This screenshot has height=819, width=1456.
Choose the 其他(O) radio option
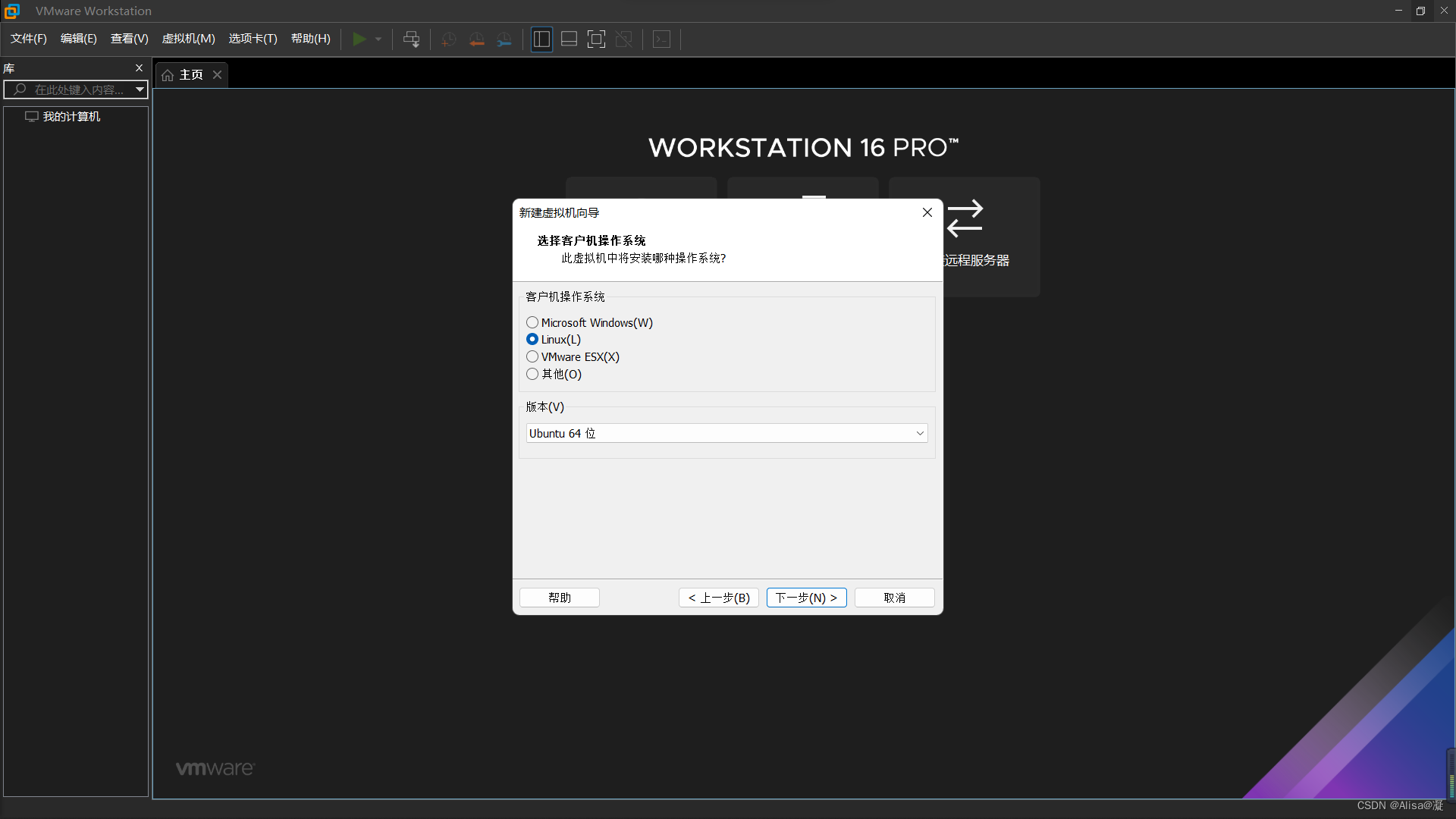pyautogui.click(x=532, y=374)
